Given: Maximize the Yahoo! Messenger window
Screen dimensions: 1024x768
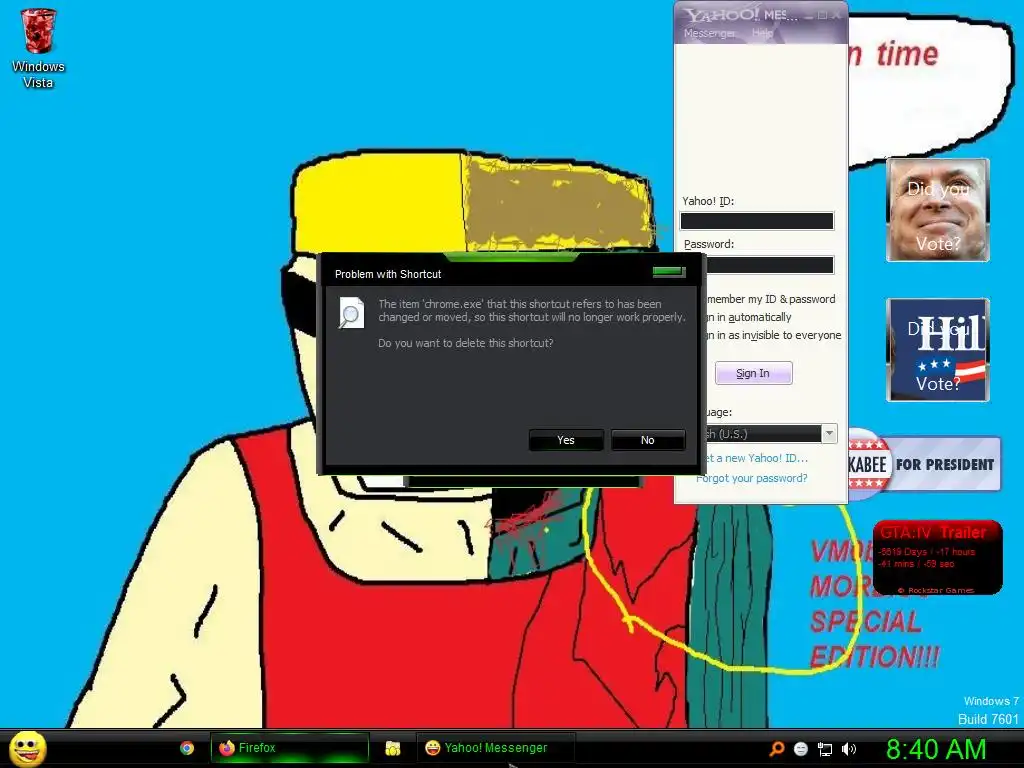Looking at the screenshot, I should coord(823,15).
